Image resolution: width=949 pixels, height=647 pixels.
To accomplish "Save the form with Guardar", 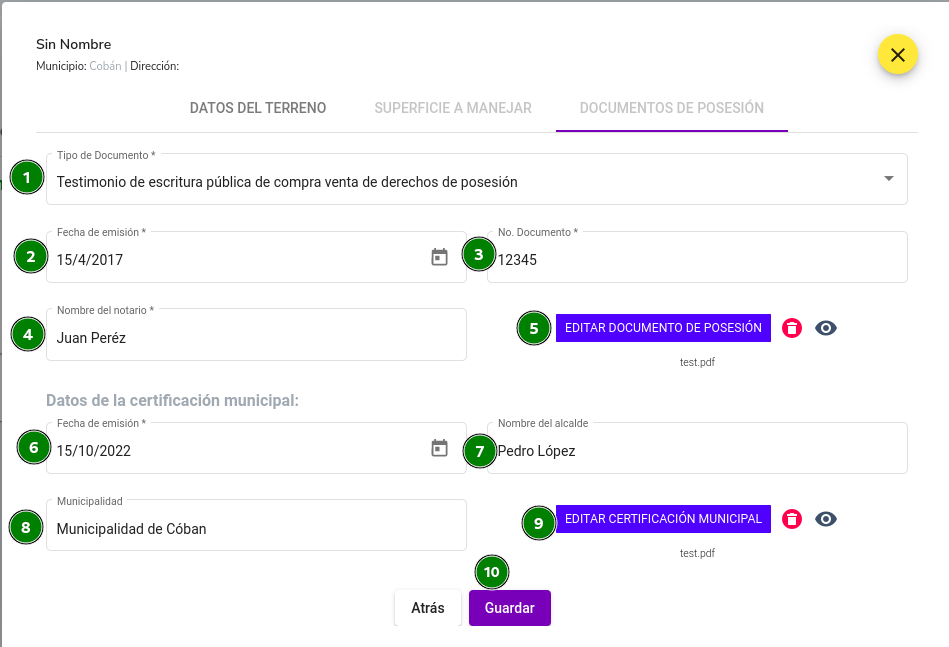I will [x=510, y=608].
